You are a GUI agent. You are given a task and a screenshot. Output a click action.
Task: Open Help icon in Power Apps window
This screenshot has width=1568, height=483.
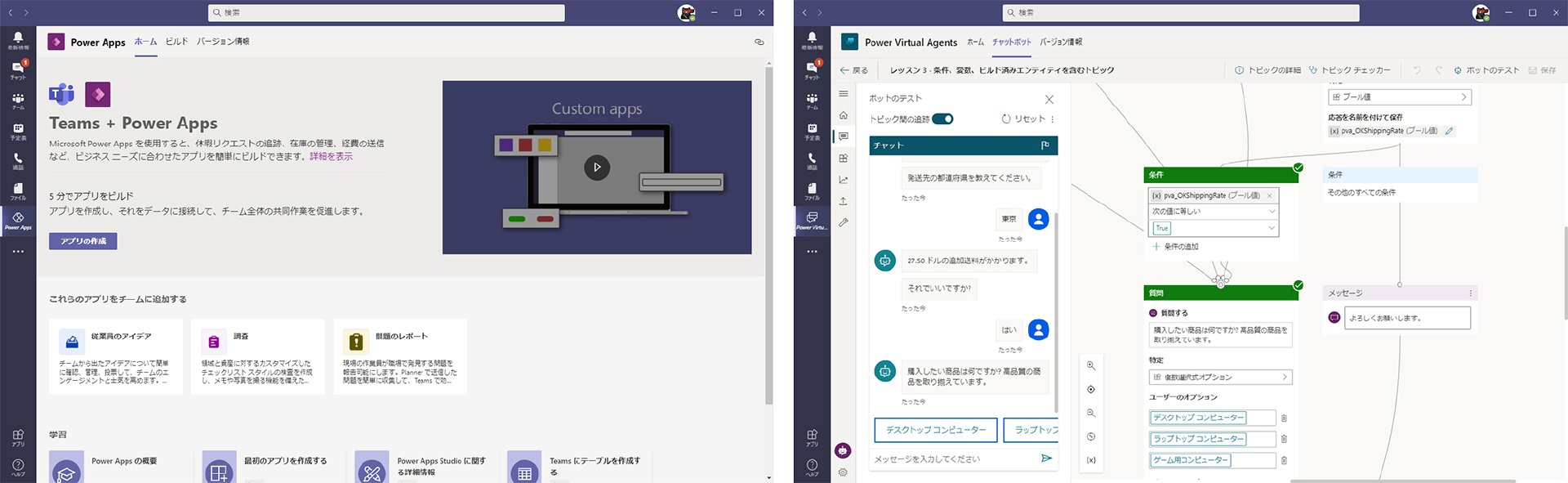point(18,467)
